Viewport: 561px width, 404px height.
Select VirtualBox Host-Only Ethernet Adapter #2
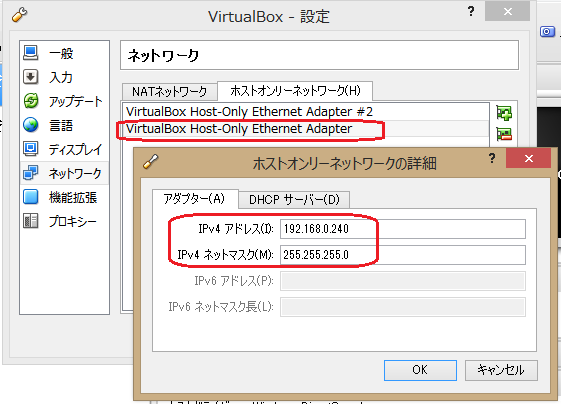(x=305, y=112)
